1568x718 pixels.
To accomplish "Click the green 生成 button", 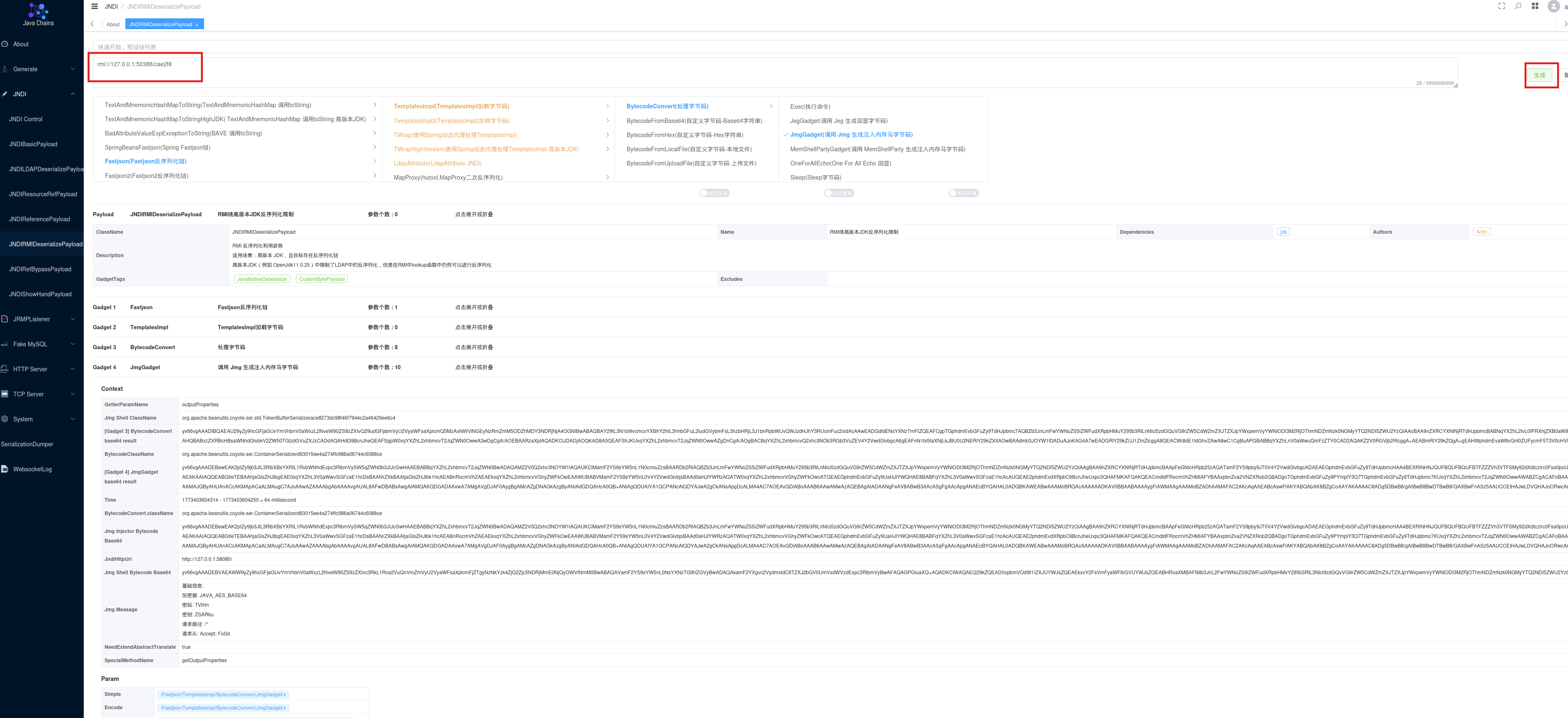I will [1539, 75].
